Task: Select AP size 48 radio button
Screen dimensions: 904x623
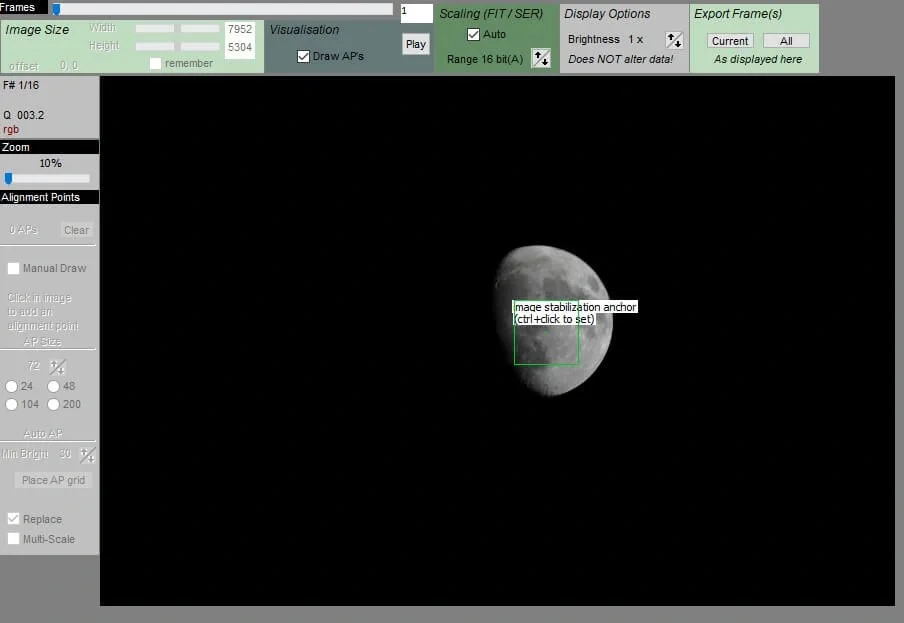Action: (54, 386)
